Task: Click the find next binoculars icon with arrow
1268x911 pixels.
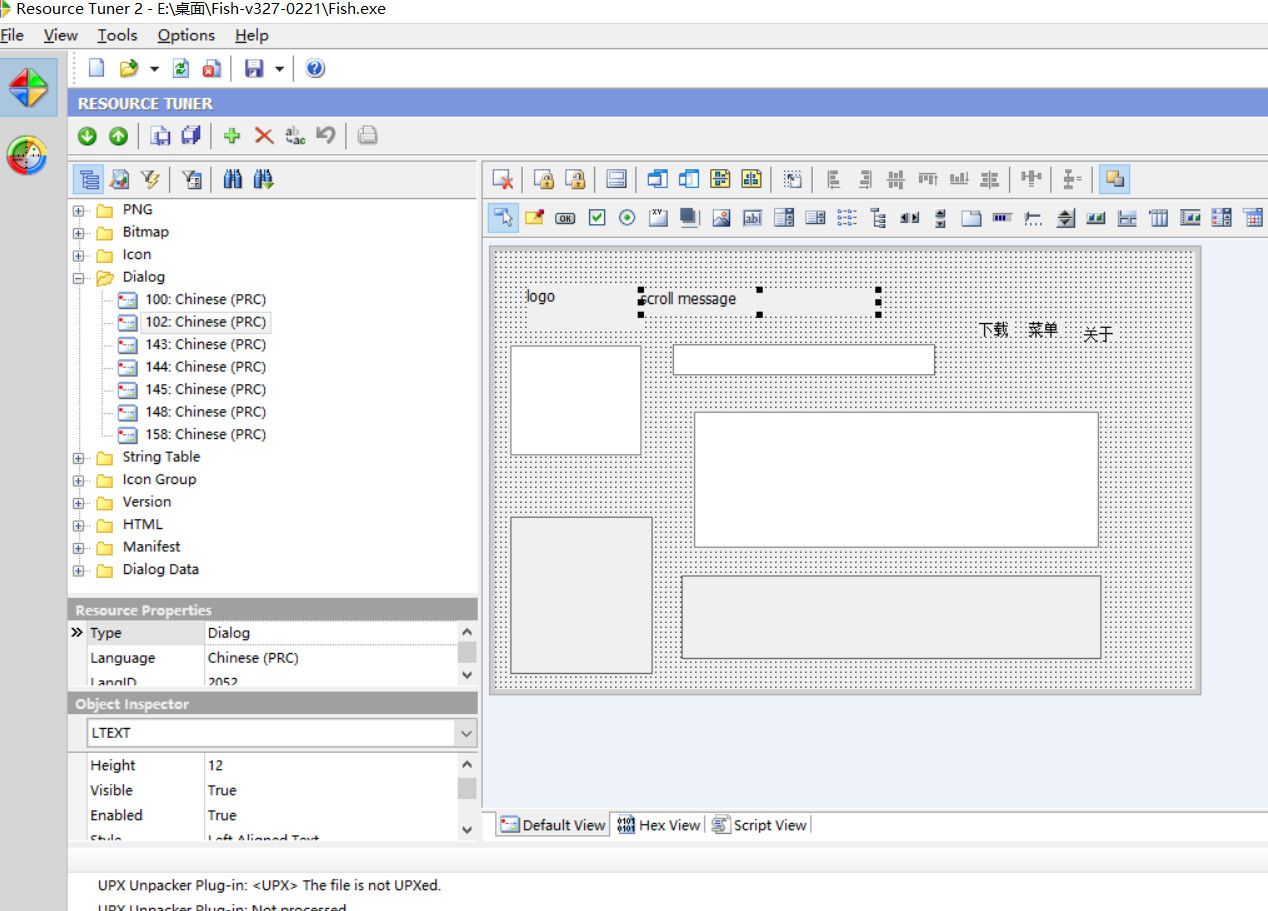Action: 264,179
